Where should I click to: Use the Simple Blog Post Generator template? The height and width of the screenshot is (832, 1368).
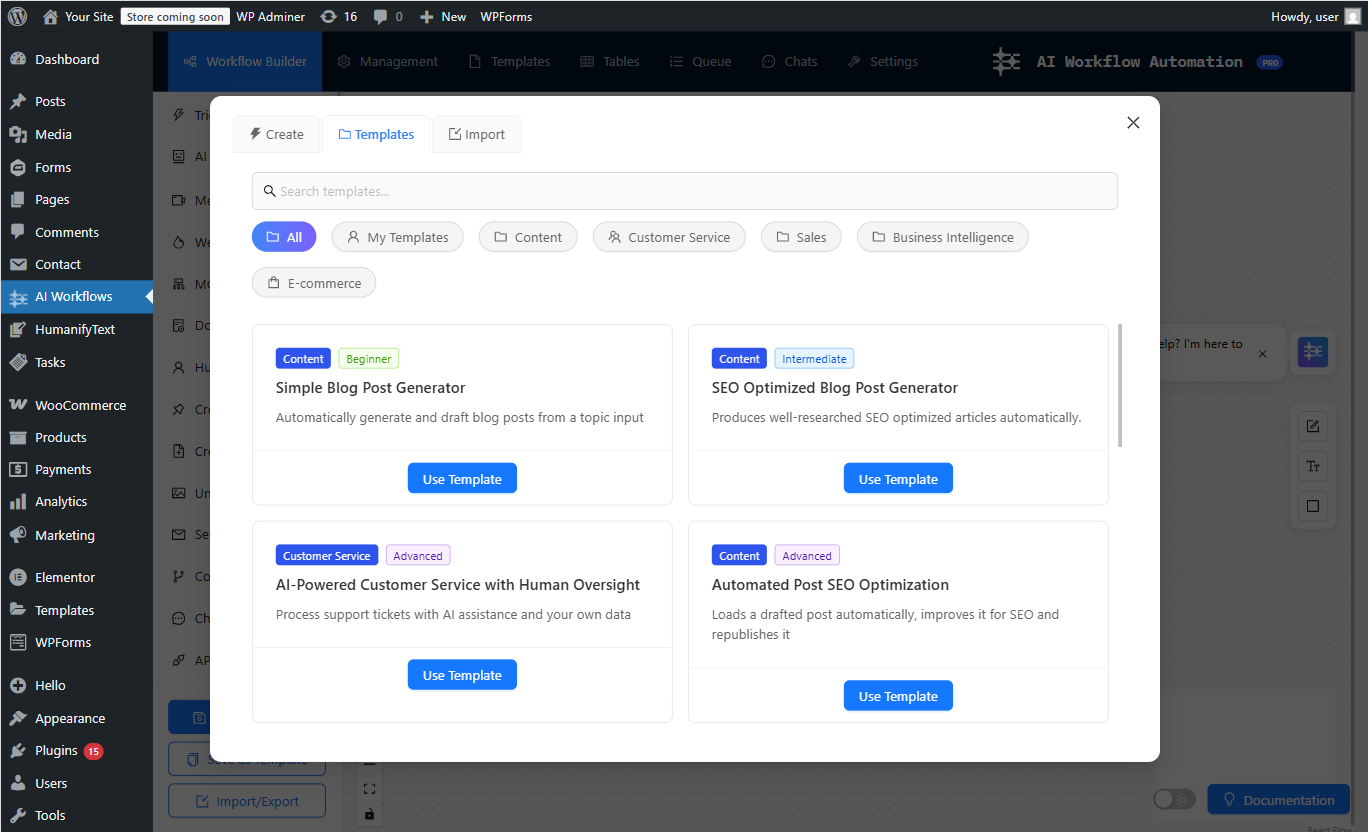coord(462,479)
